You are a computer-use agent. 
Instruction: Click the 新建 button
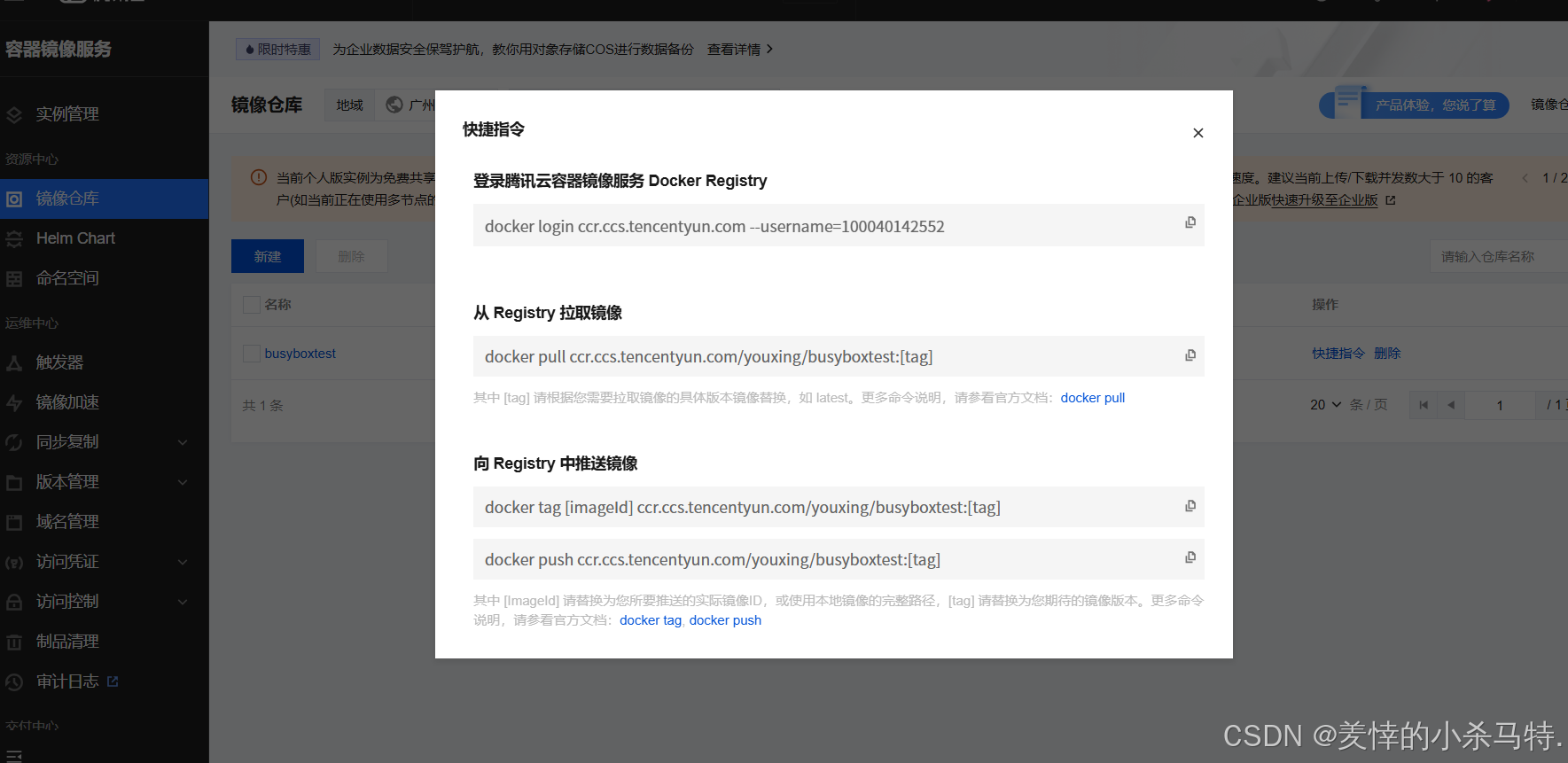click(268, 256)
